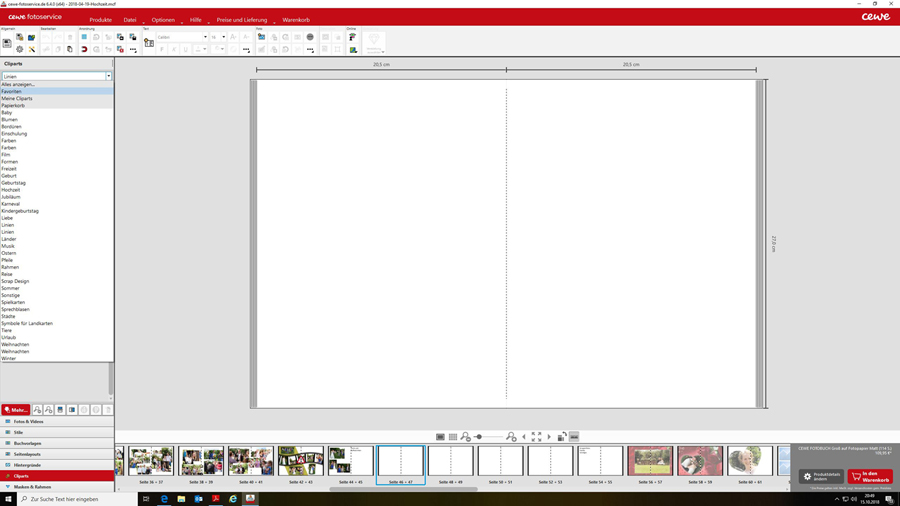Screen dimensions: 900x506
Task: Click the In den Warenkorb button
Action: coord(870,477)
